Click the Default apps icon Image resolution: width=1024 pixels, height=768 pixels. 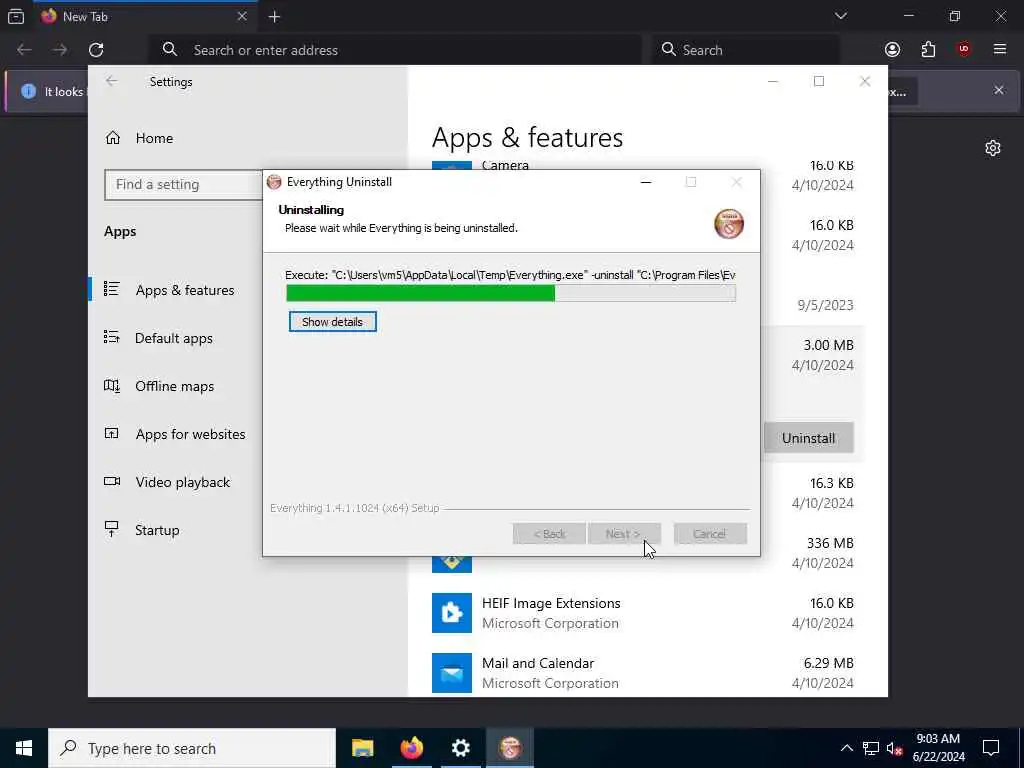tap(112, 337)
